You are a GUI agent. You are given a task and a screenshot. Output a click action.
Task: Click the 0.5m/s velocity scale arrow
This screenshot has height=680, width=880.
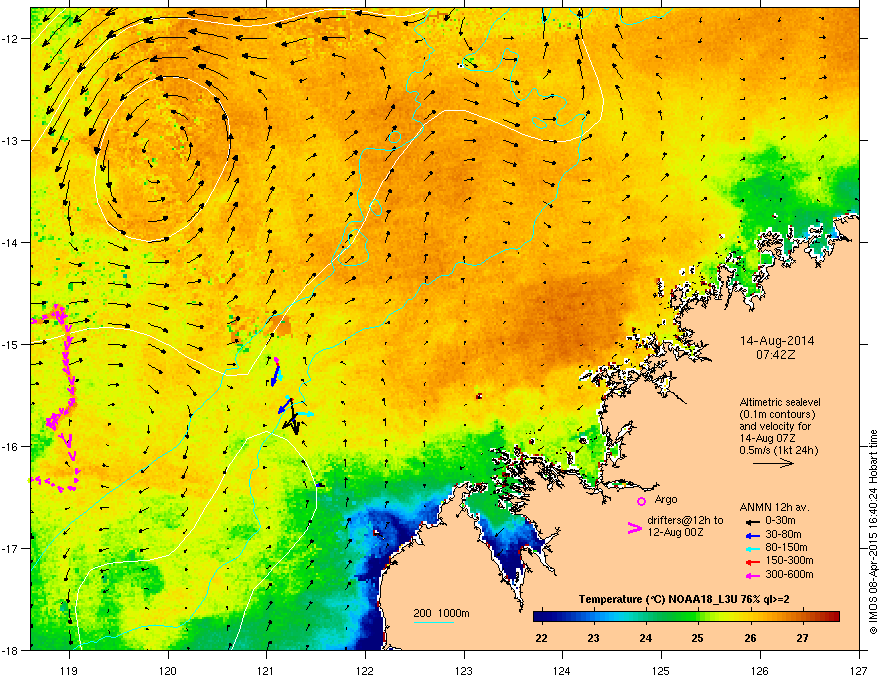pos(773,463)
